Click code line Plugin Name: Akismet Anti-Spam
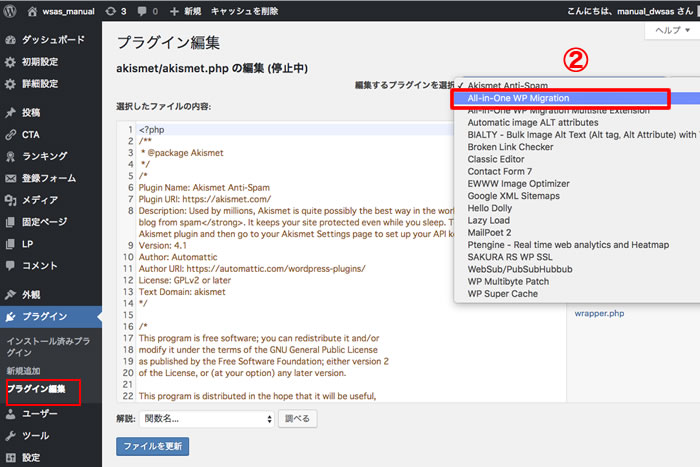The width and height of the screenshot is (700, 467). [x=204, y=188]
